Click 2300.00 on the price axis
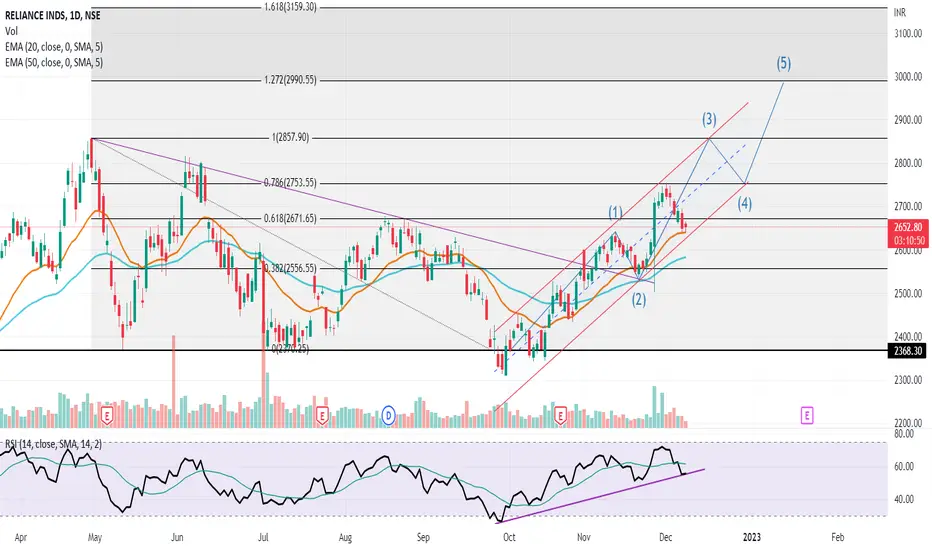 908,380
